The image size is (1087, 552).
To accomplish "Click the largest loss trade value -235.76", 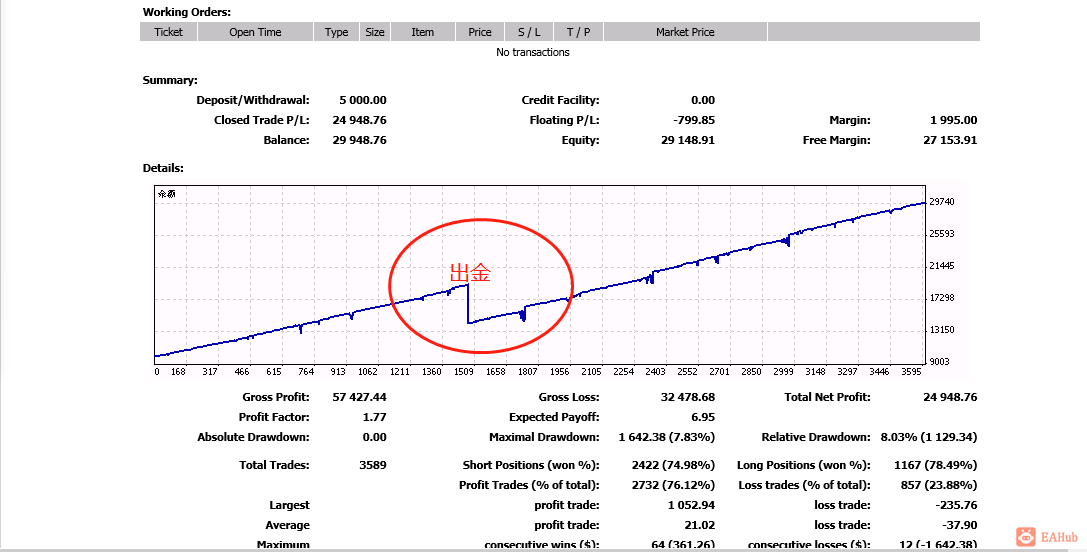I will tap(957, 506).
